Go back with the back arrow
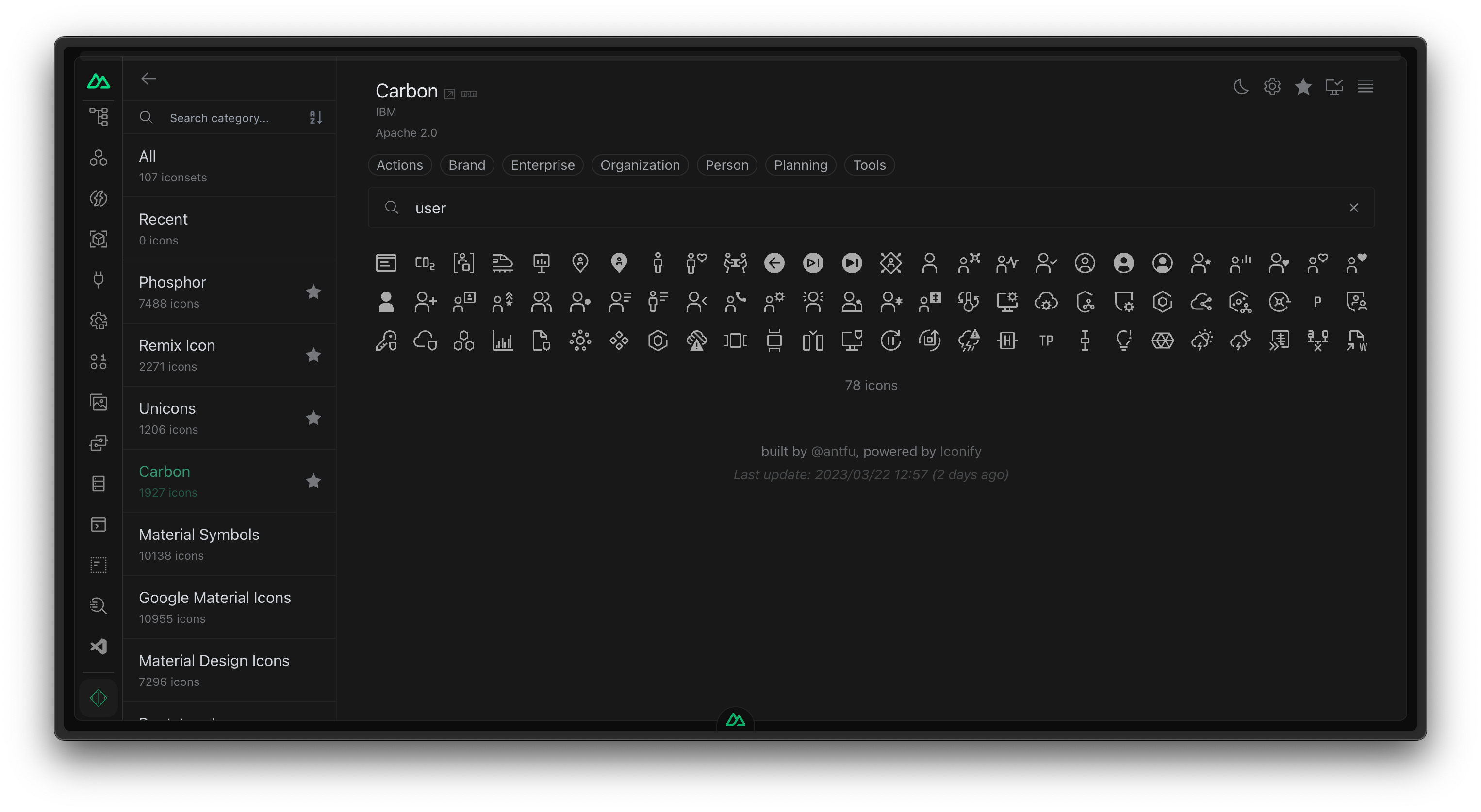The height and width of the screenshot is (812, 1481). [x=148, y=79]
